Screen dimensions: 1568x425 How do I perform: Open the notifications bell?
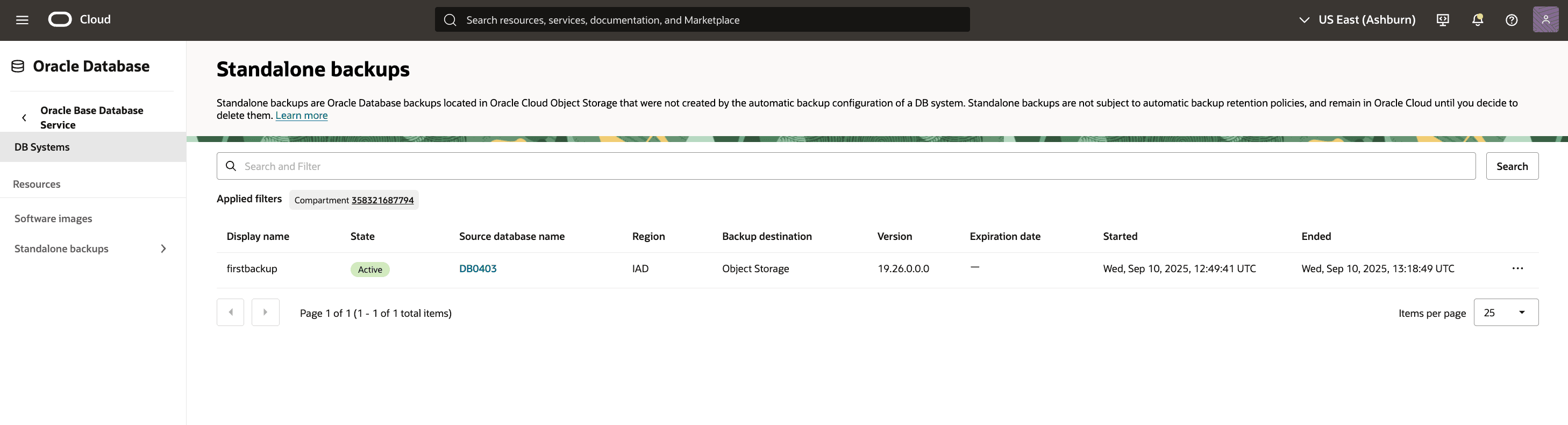tap(1477, 20)
